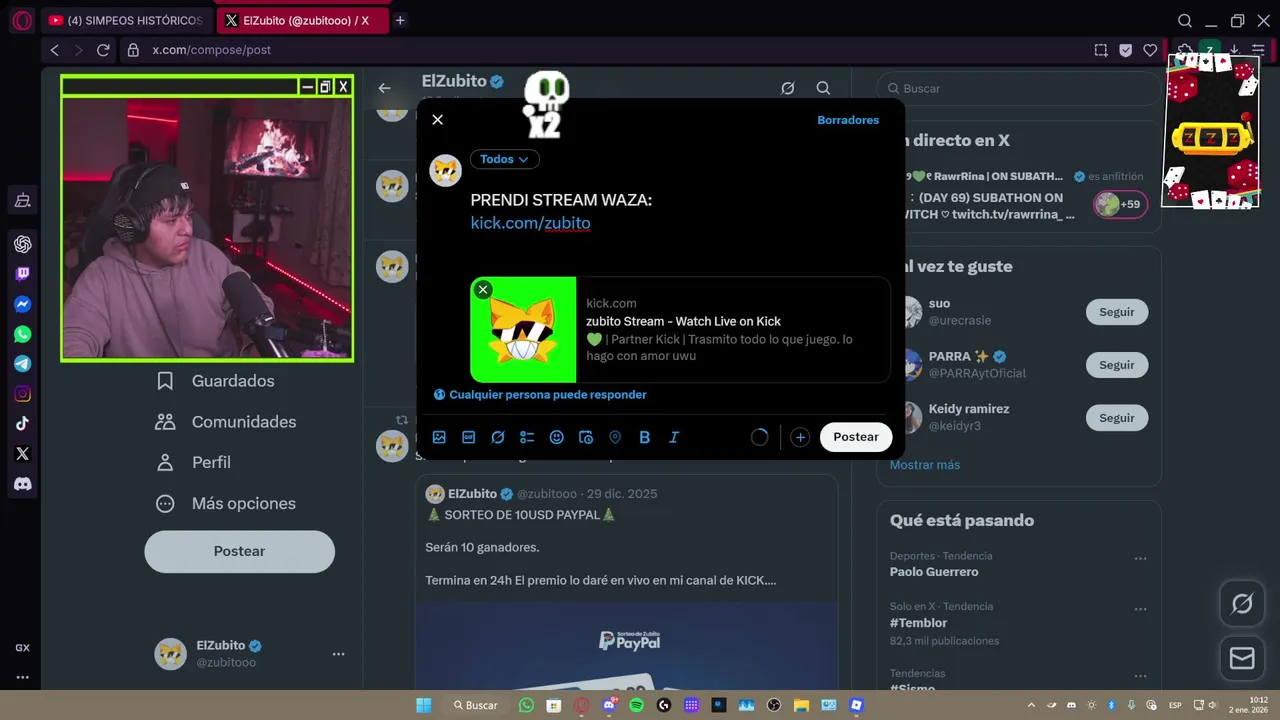
Task: Open Comunidades in X navigation
Action: click(225, 422)
